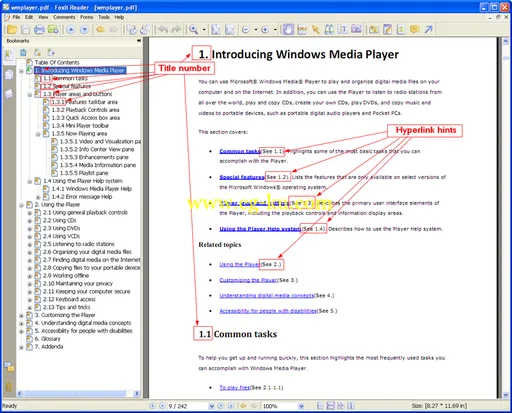512x413 pixels.
Task: Select '1.3.2 Playback Controls area' bookmark
Action: point(85,110)
